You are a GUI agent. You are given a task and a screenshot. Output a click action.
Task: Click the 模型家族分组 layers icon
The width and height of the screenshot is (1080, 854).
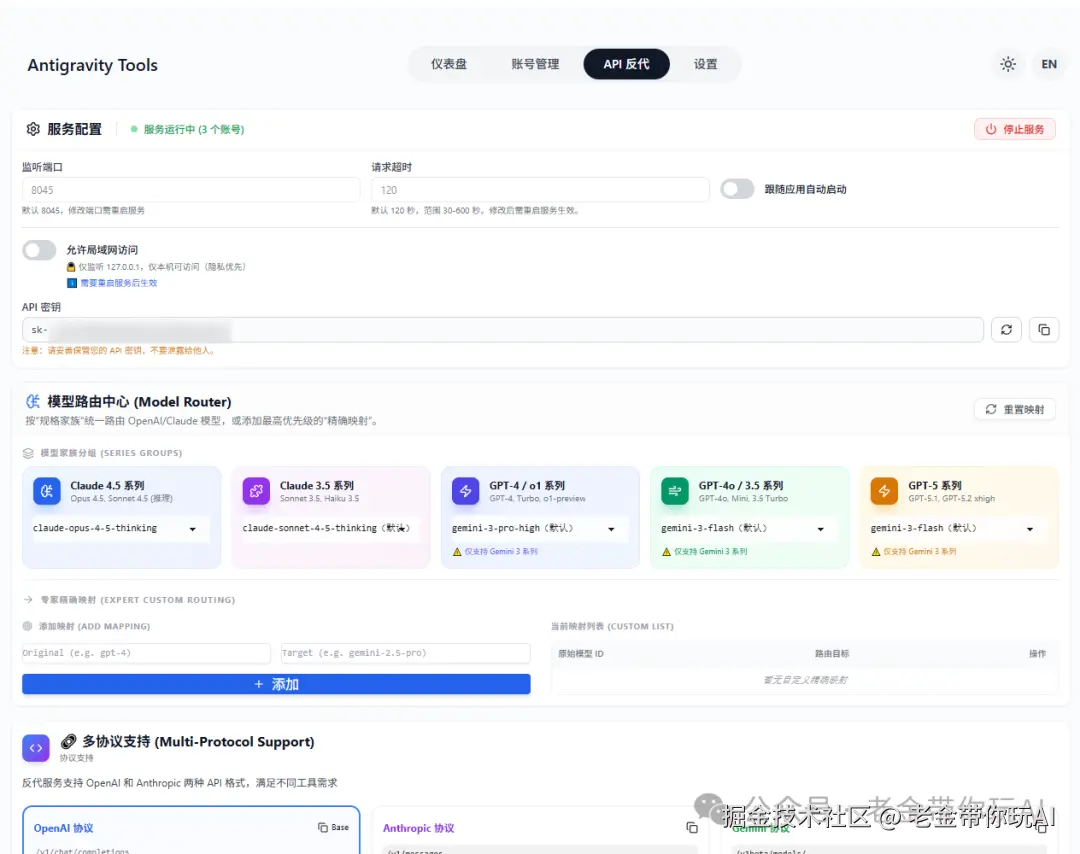28,453
